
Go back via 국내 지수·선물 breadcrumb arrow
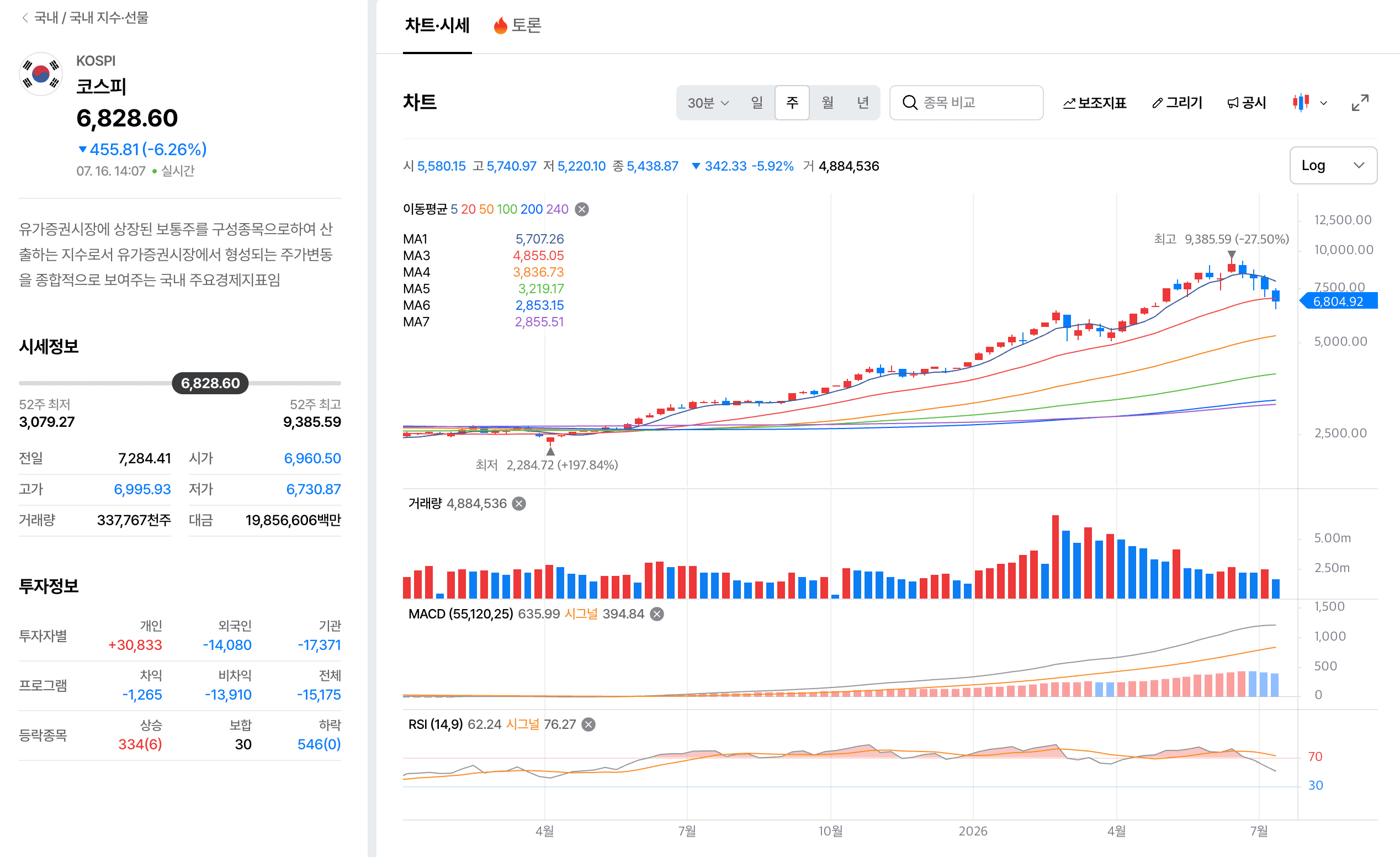pos(24,18)
